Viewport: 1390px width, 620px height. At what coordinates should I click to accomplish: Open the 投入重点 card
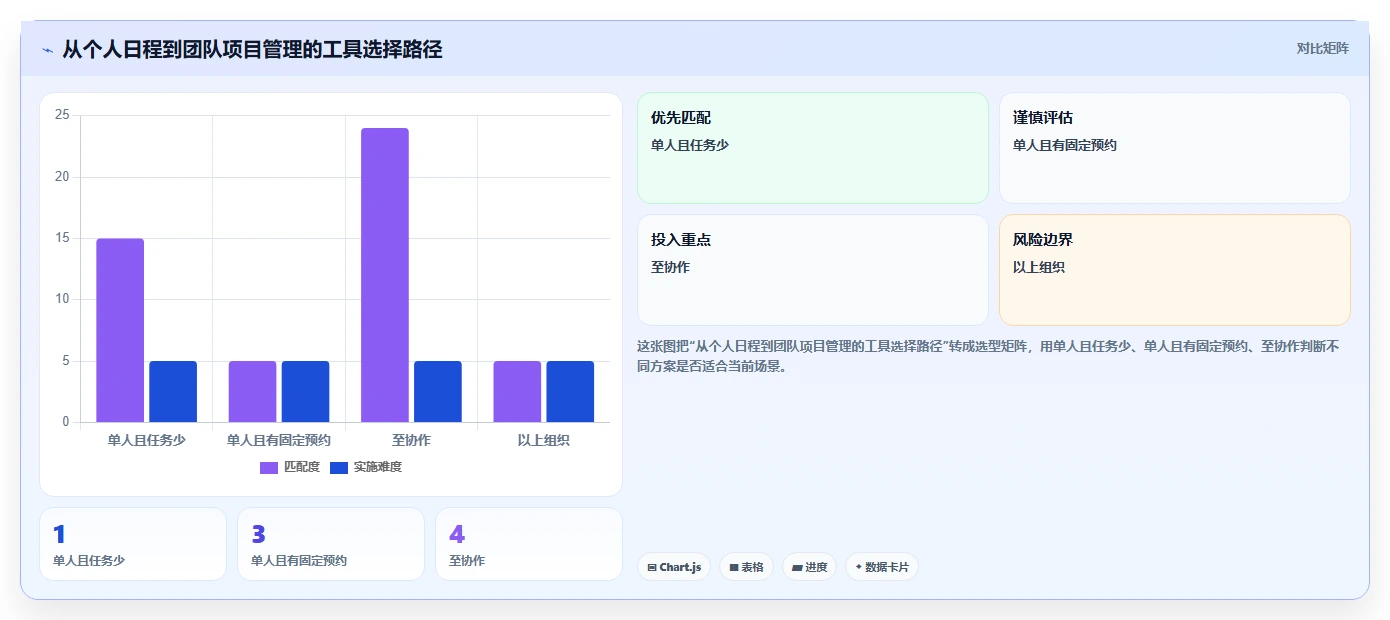[813, 270]
